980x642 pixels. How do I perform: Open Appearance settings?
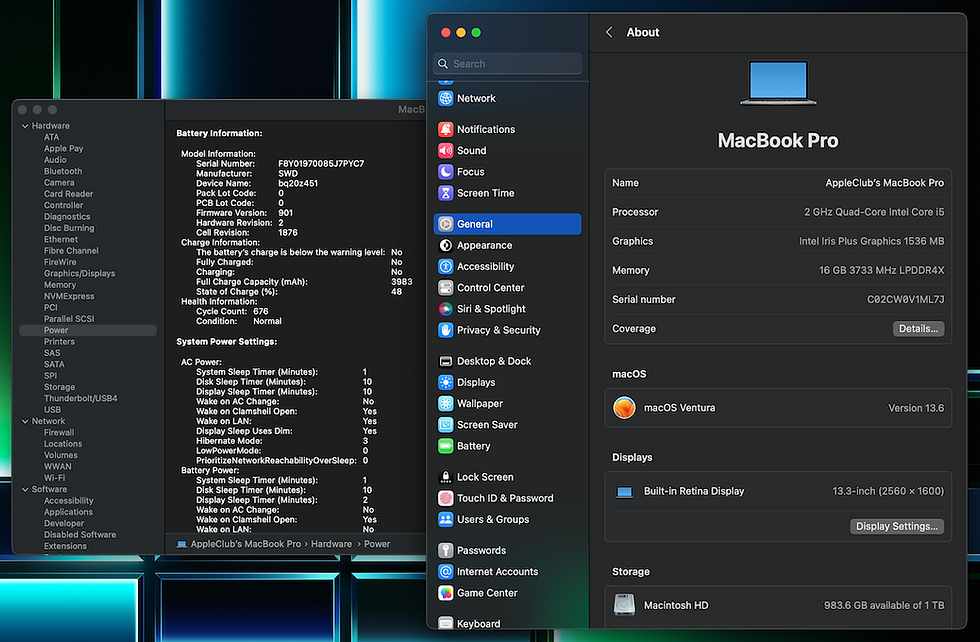pyautogui.click(x=507, y=245)
